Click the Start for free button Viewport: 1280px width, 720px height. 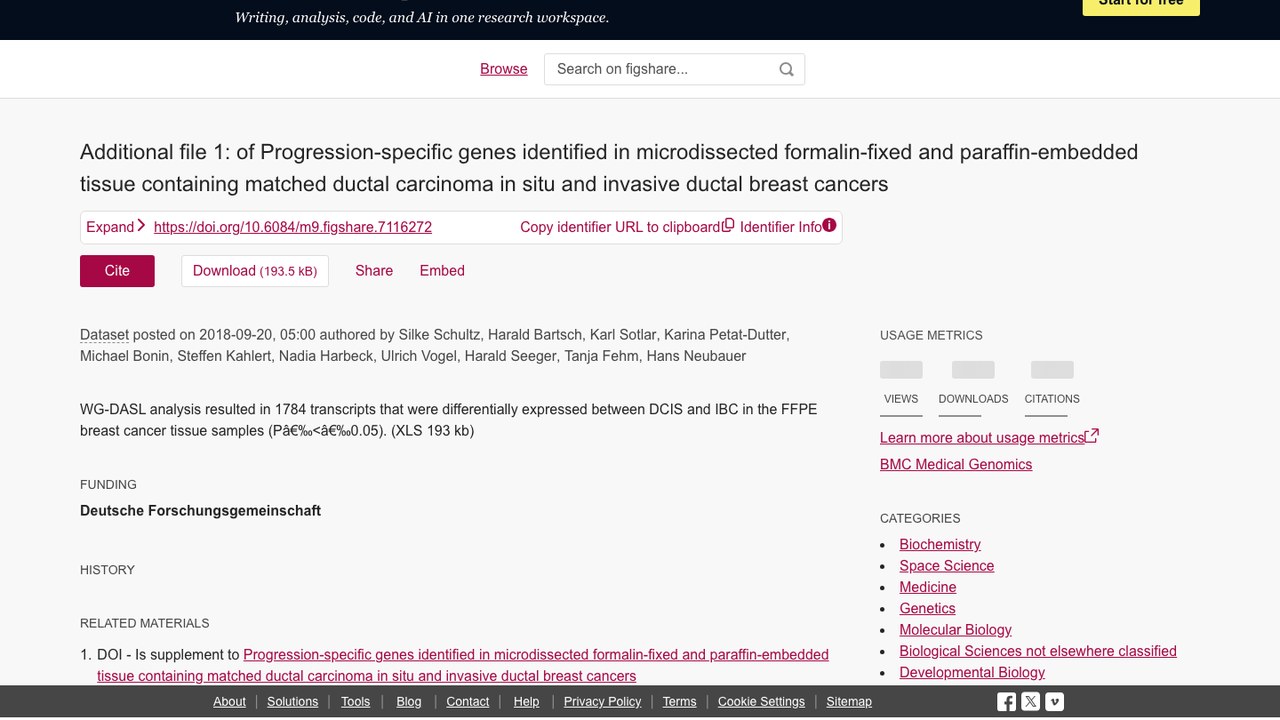(x=1141, y=4)
